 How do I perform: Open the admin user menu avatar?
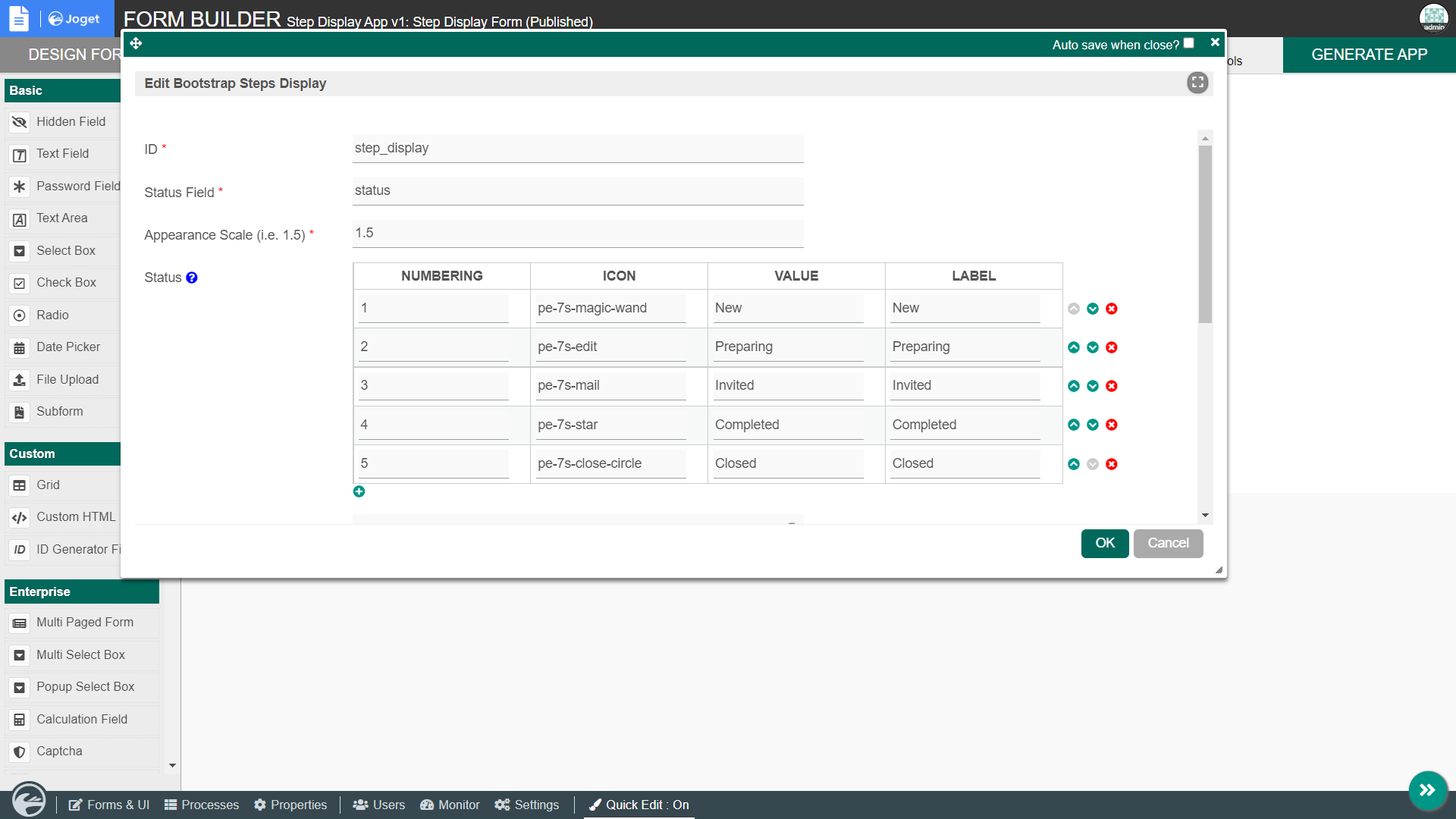[x=1433, y=17]
